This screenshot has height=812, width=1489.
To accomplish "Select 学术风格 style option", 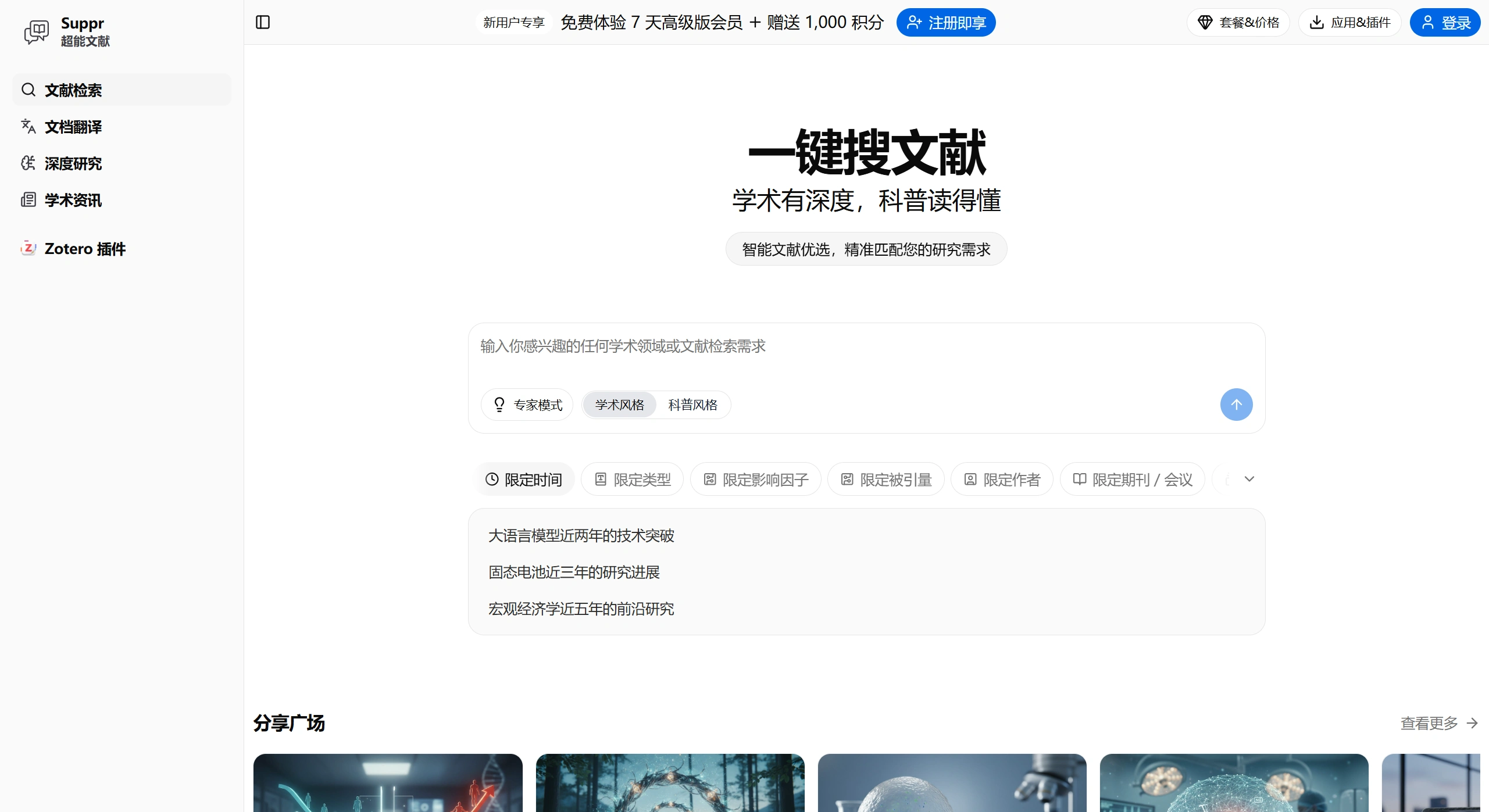I will 619,405.
